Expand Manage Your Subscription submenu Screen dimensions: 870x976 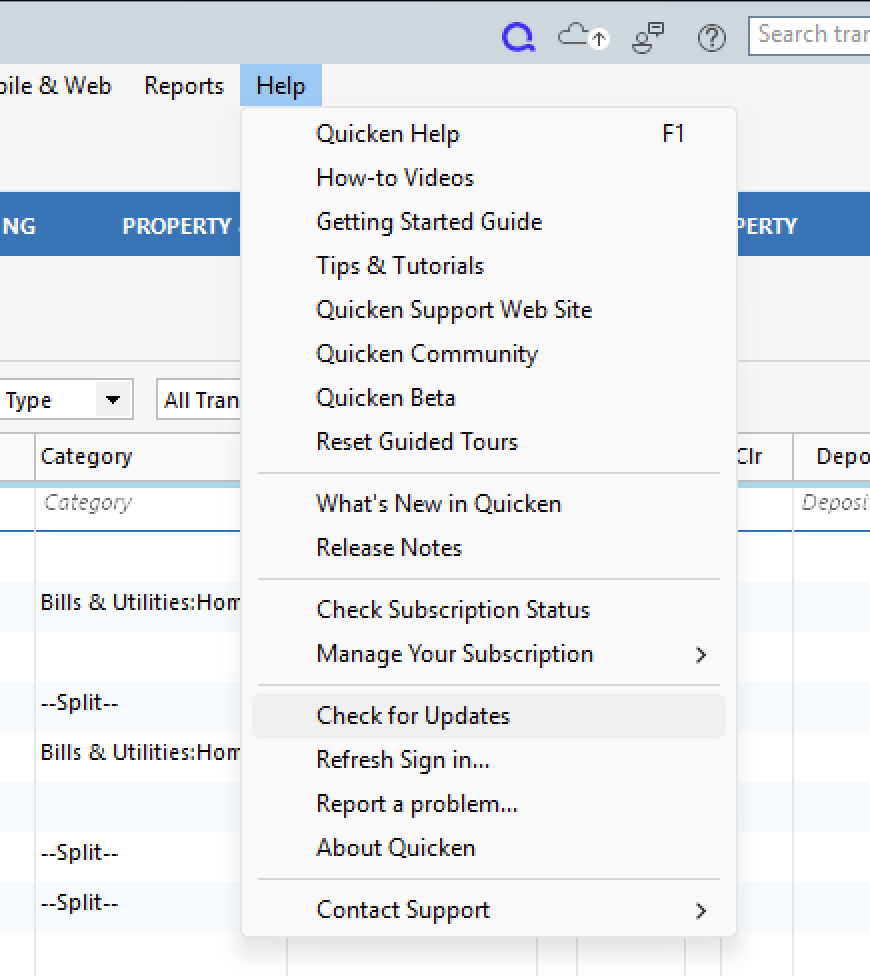point(489,654)
